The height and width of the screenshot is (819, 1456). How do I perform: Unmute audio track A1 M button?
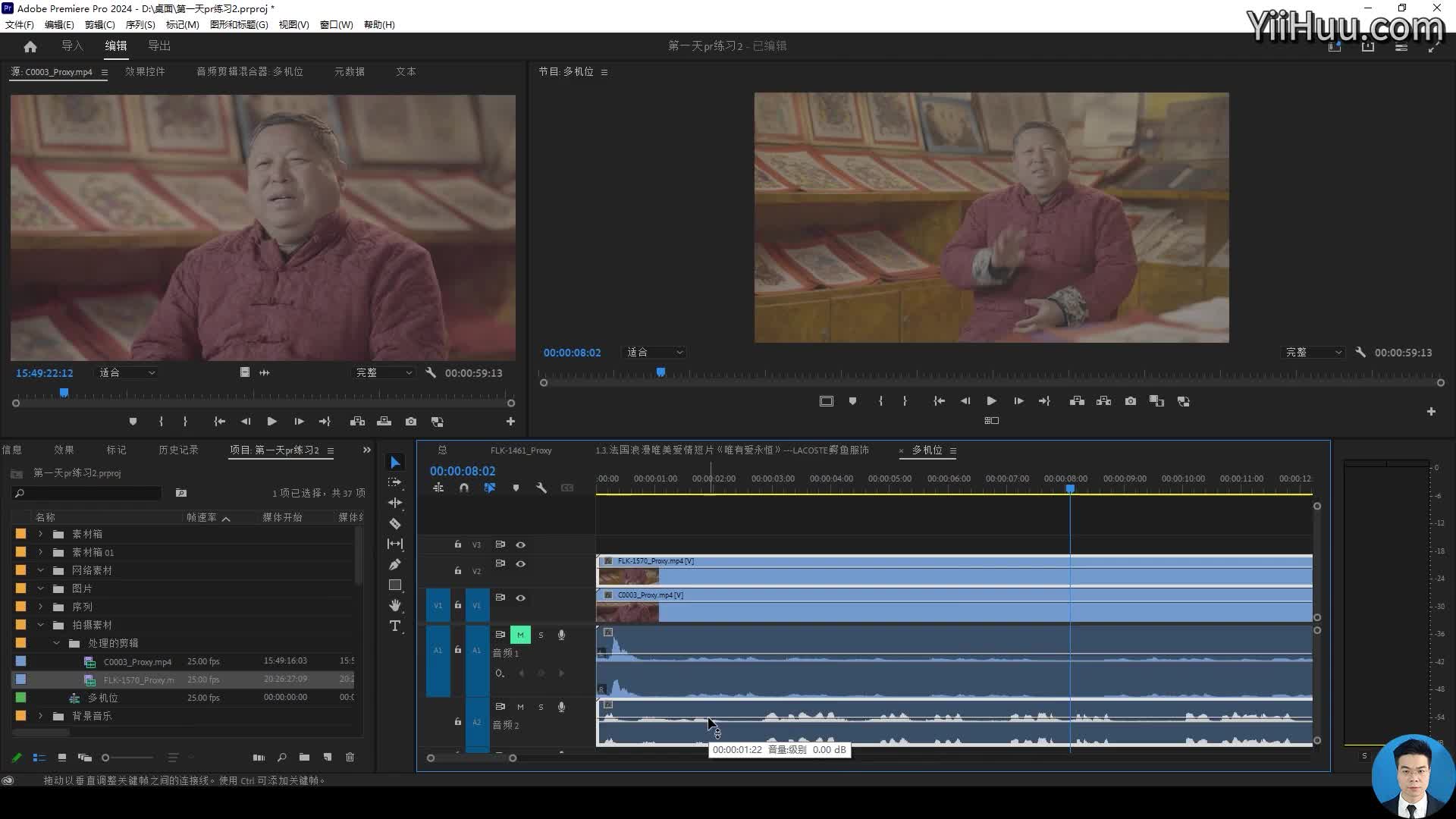click(x=520, y=635)
